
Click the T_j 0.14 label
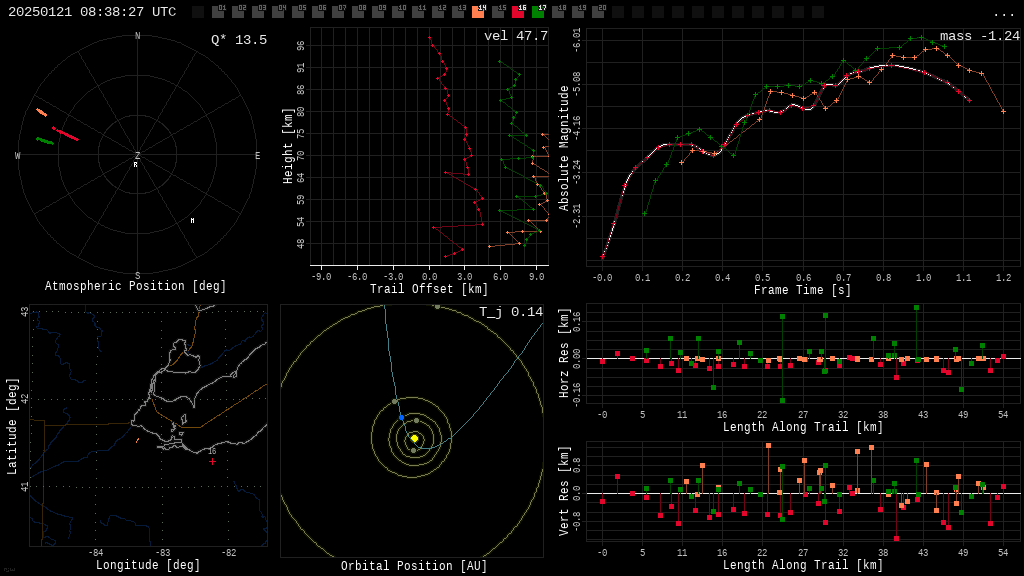511,312
